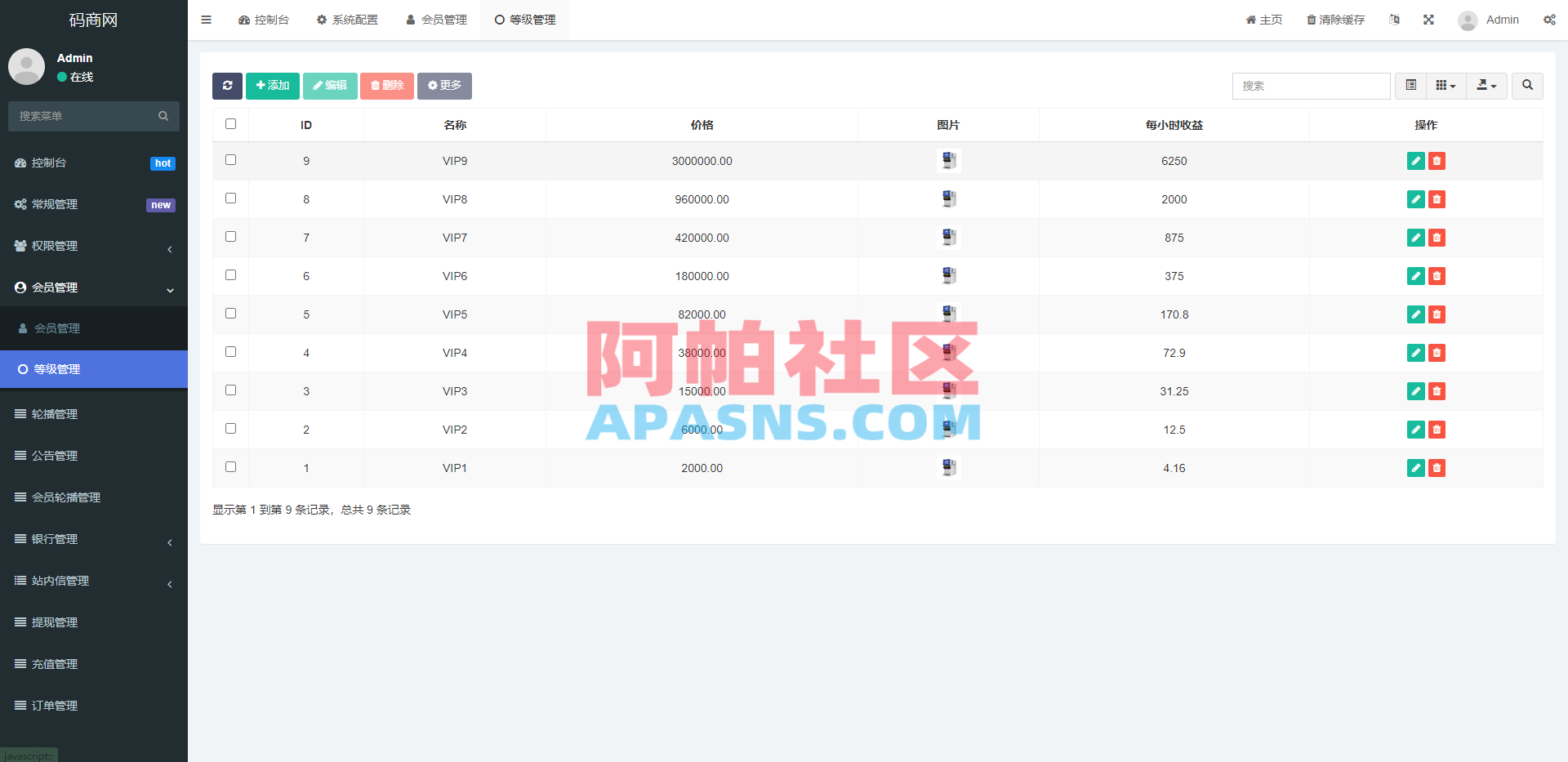Check the checkbox for VIP5 row

[x=230, y=313]
